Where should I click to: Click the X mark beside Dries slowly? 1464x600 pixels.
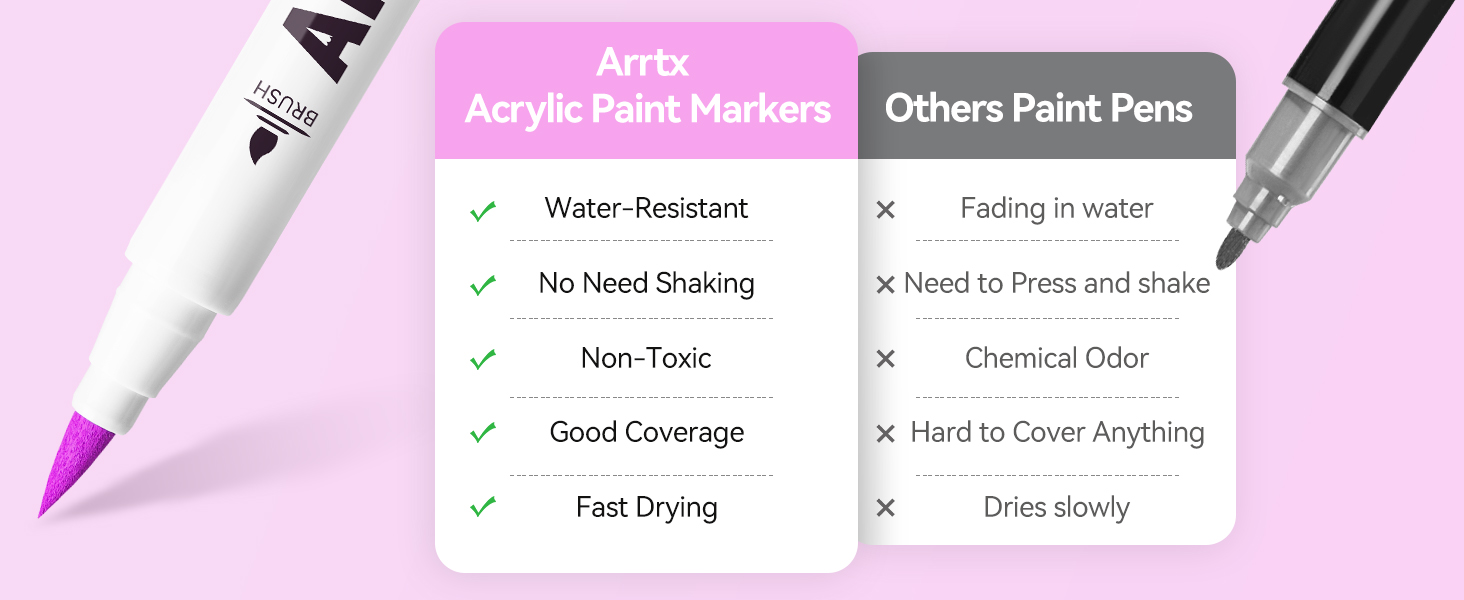(x=885, y=508)
